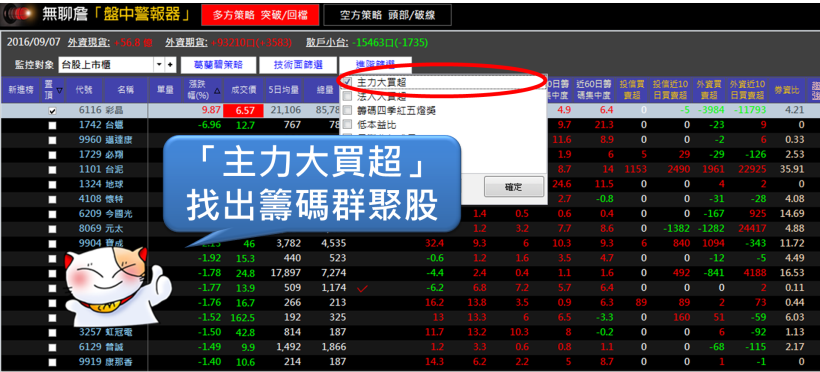
Task: Confirm with the 確定 button
Action: [514, 187]
